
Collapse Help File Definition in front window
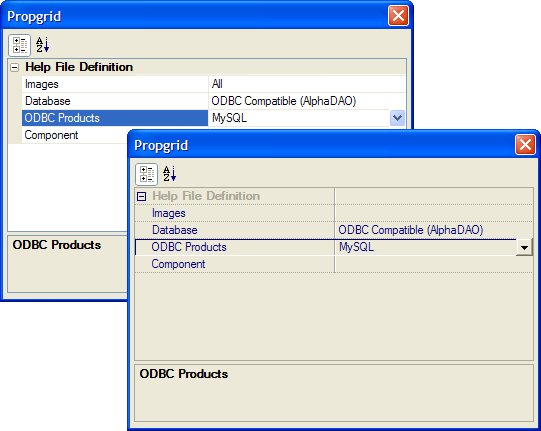(141, 196)
